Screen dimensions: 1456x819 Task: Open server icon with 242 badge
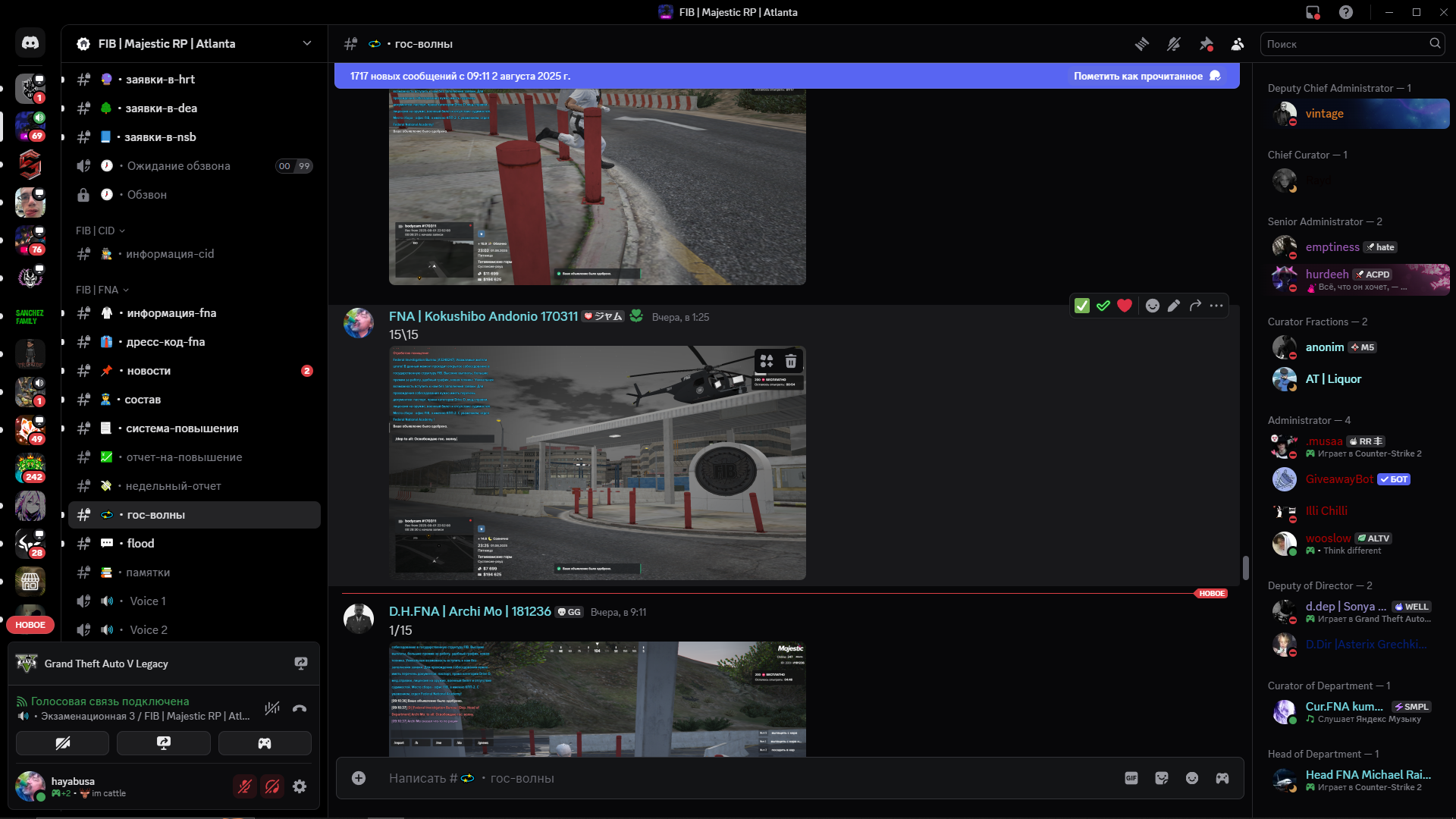click(30, 468)
